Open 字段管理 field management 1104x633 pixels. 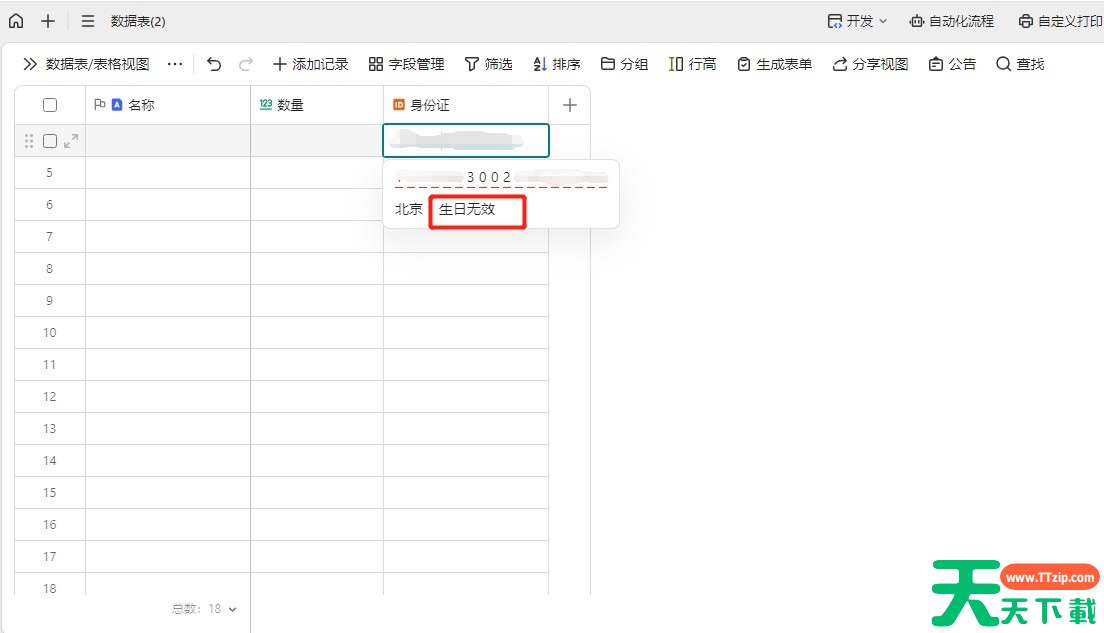click(x=406, y=64)
